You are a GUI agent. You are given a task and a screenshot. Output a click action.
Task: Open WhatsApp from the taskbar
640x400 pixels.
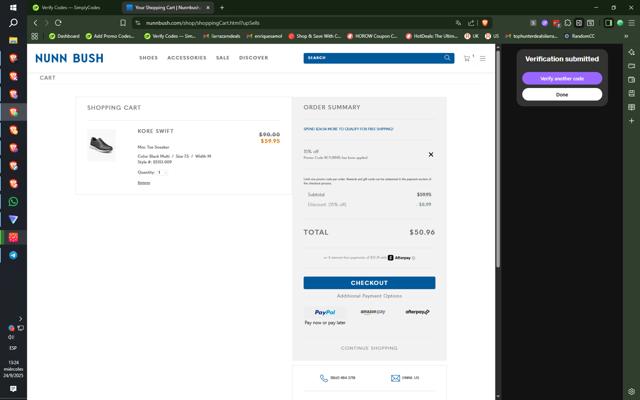pos(13,202)
